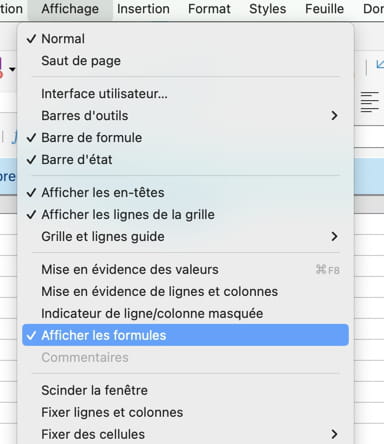
Task: Select Mise en évidence des valeurs
Action: 185,269
